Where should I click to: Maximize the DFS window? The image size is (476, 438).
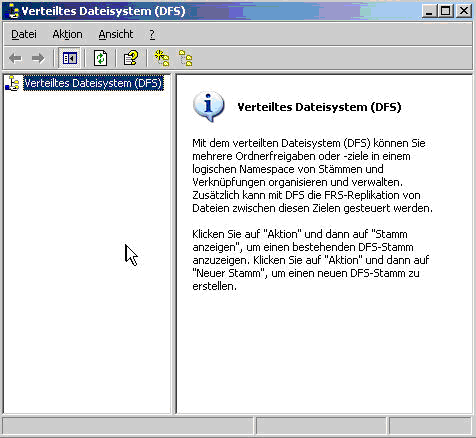point(446,11)
